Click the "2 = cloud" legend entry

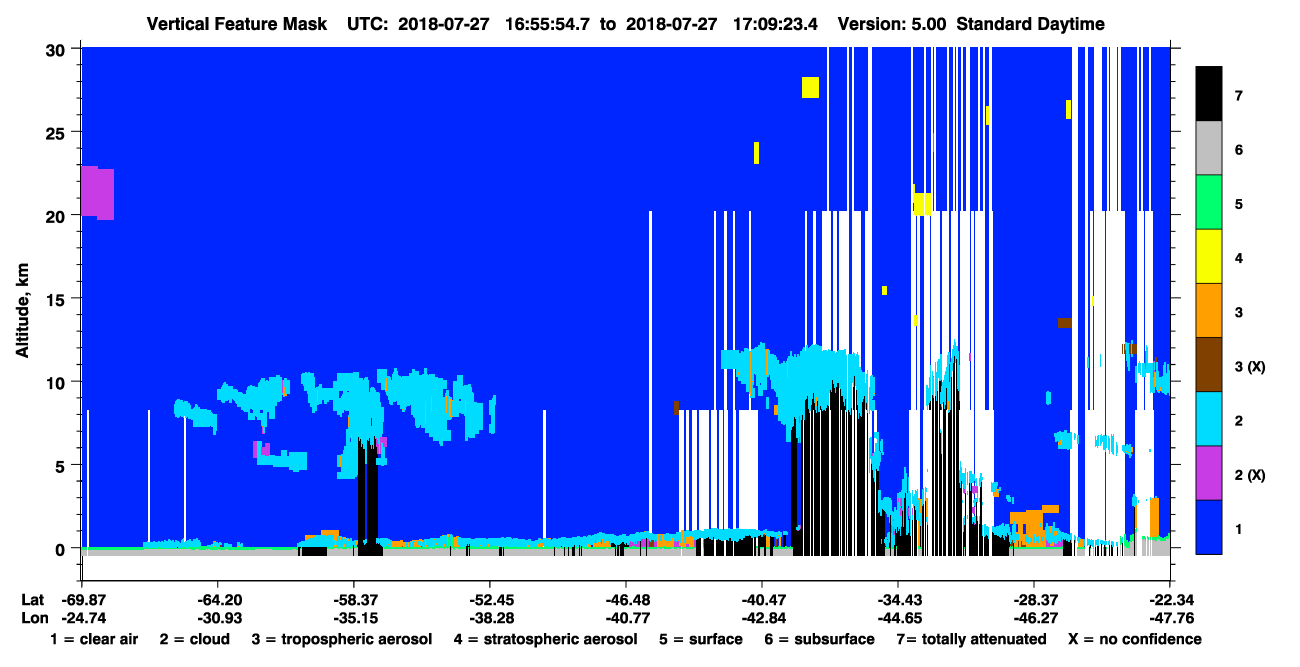point(194,639)
